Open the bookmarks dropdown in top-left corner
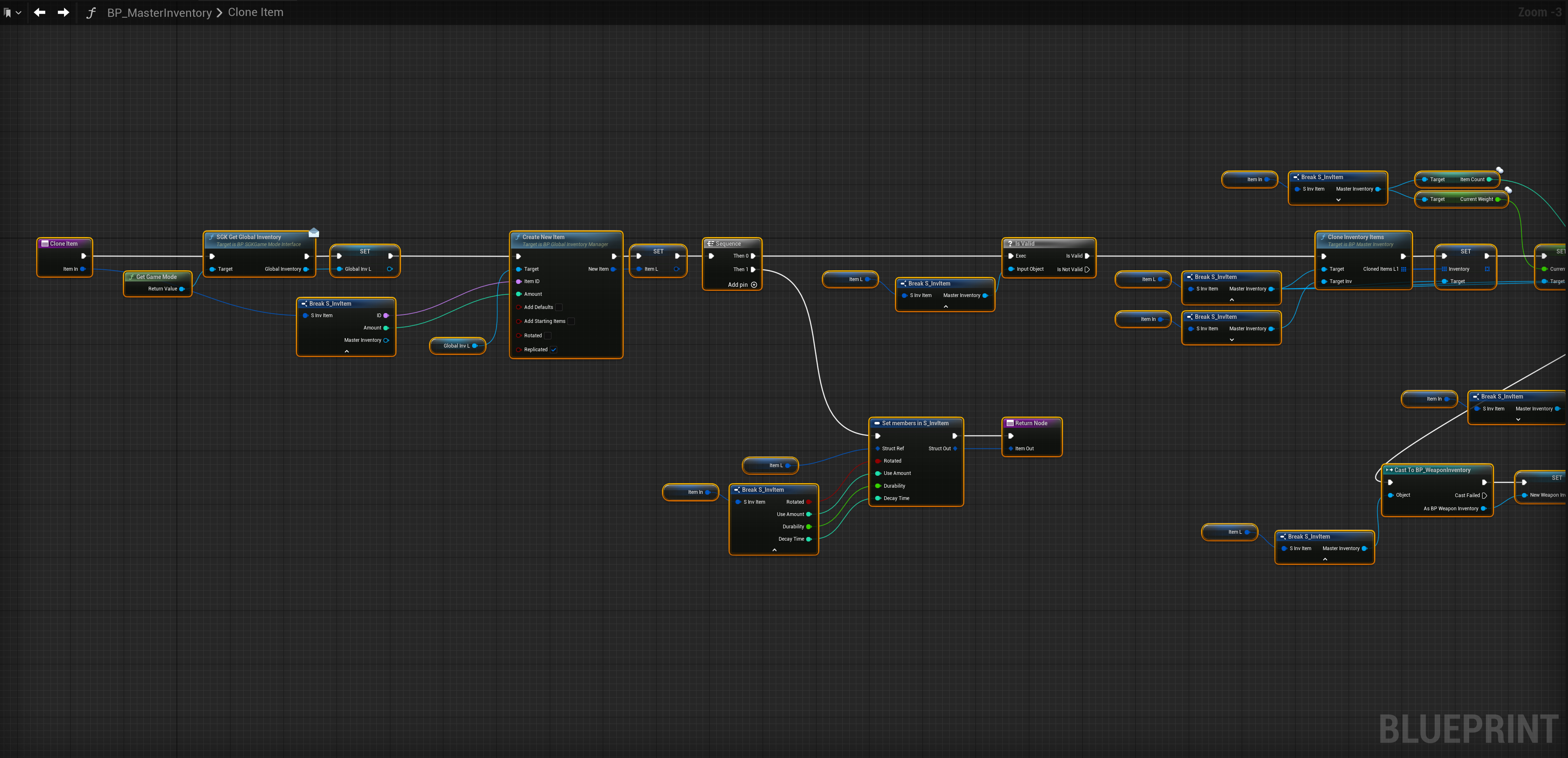This screenshot has height=758, width=1568. click(12, 12)
